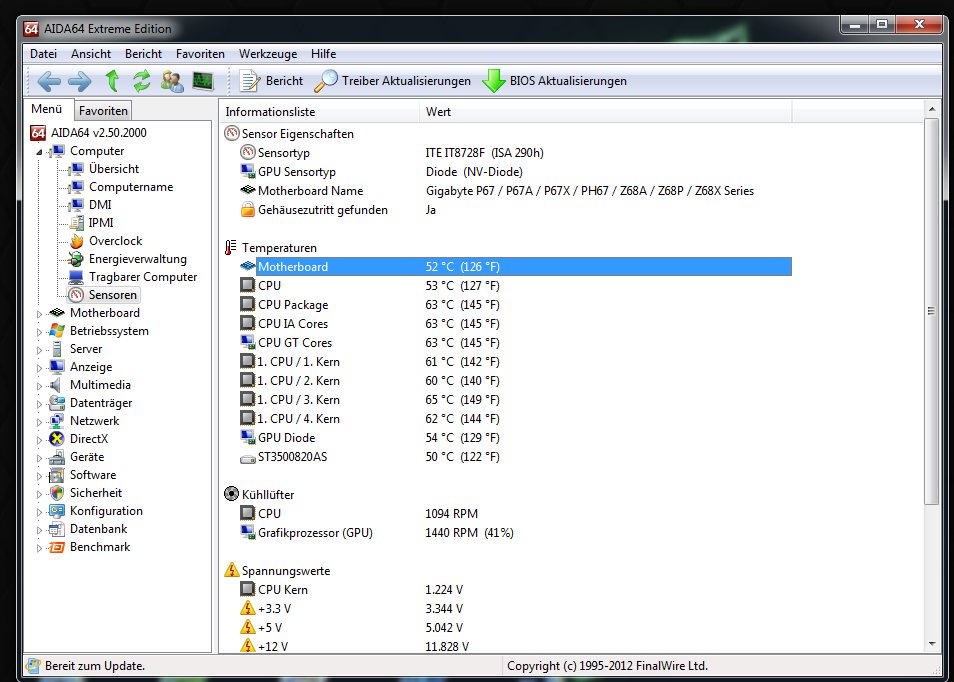Expand the Betriebssystem tree node

(x=39, y=332)
